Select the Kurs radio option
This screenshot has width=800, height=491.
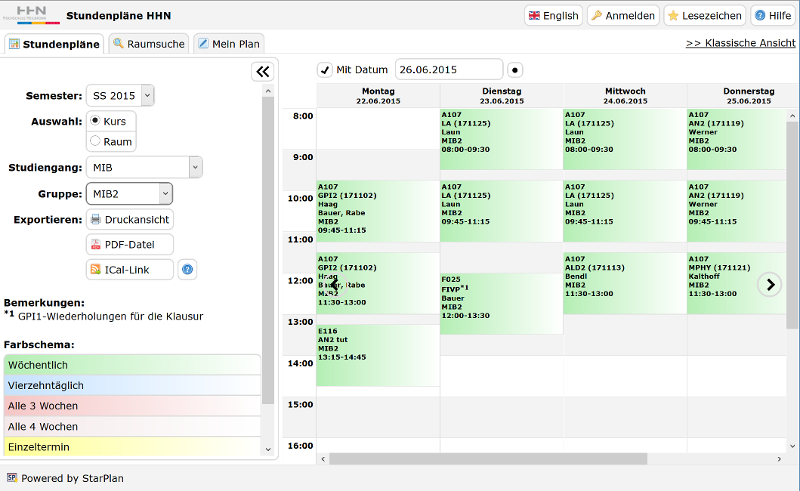pyautogui.click(x=95, y=121)
